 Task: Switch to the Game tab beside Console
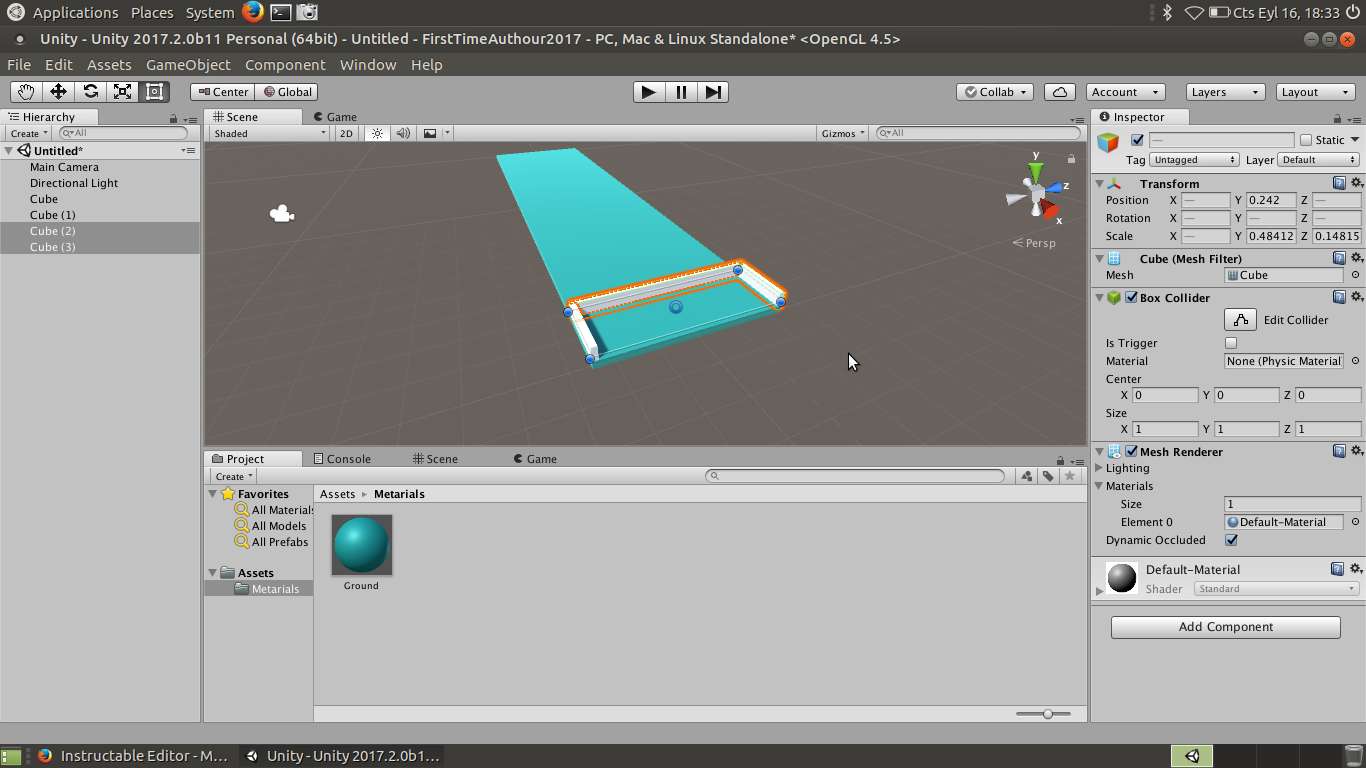[535, 459]
